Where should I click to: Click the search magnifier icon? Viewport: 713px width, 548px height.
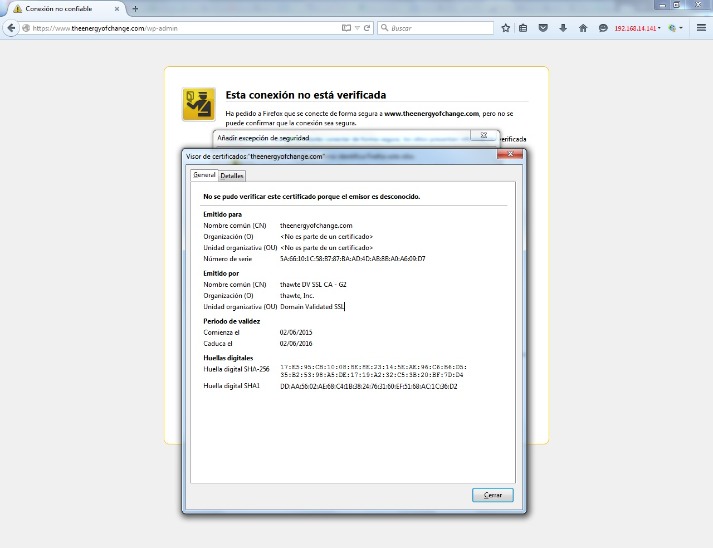click(384, 28)
